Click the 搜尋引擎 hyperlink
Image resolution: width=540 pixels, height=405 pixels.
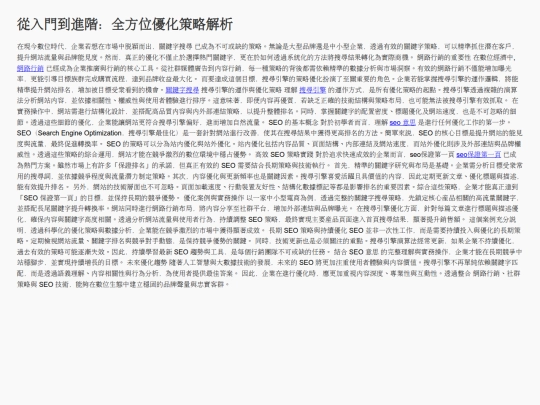pos(312,90)
